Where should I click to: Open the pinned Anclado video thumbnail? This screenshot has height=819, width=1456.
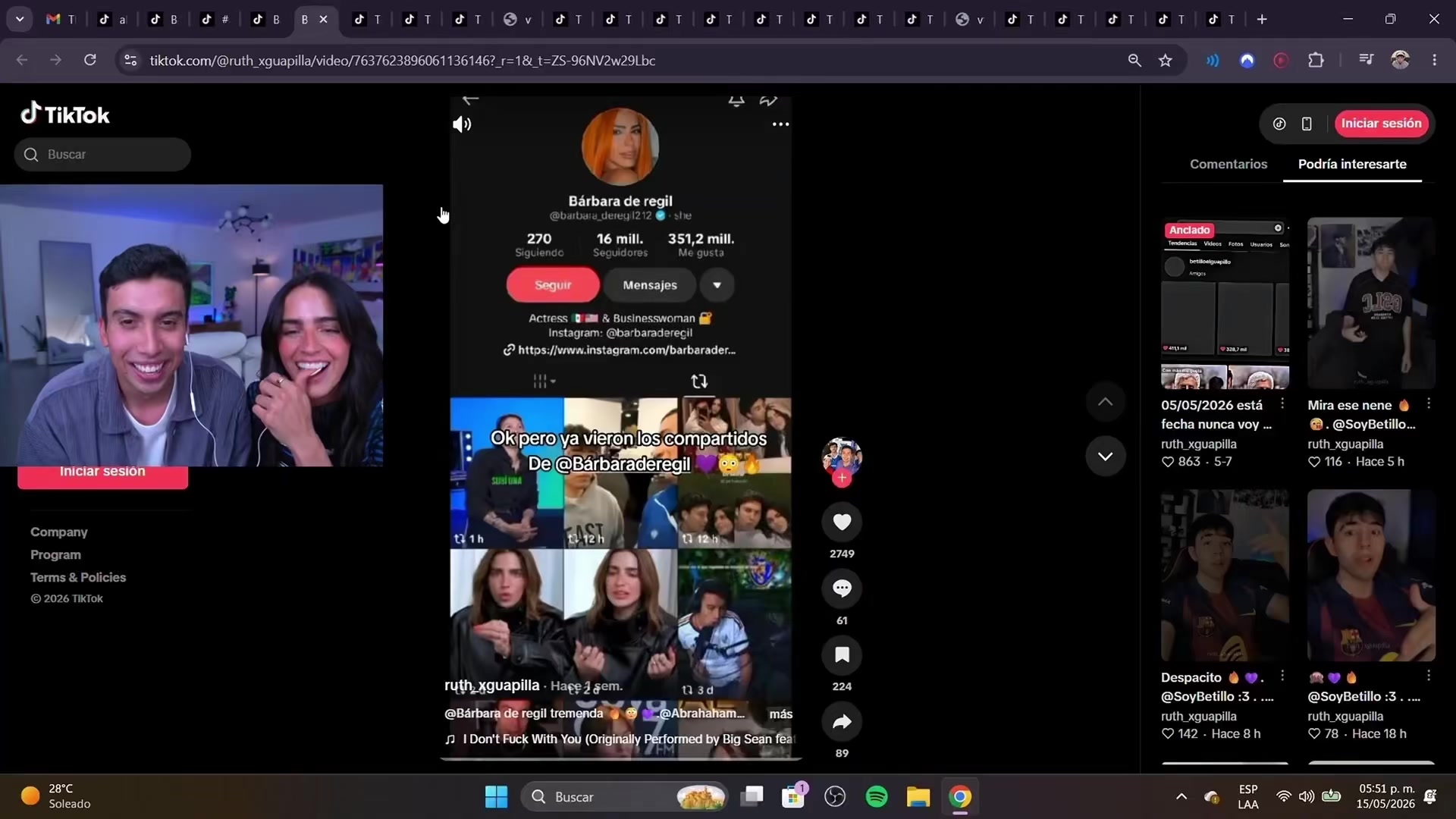(1225, 303)
